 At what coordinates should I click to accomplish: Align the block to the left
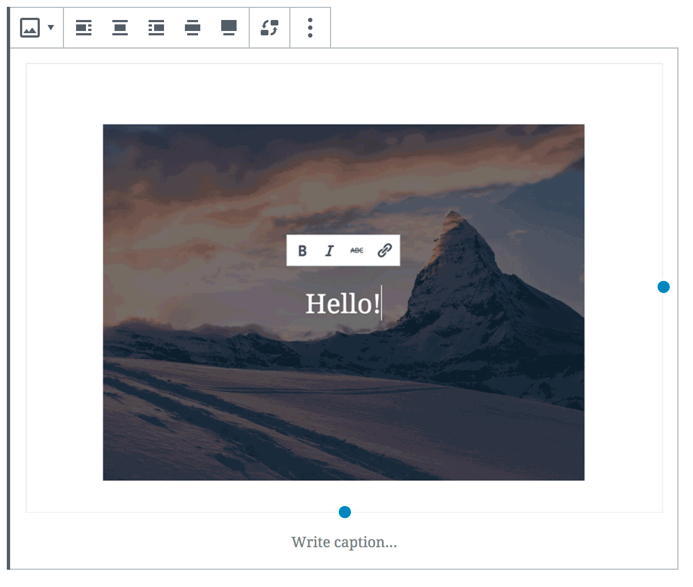[84, 28]
